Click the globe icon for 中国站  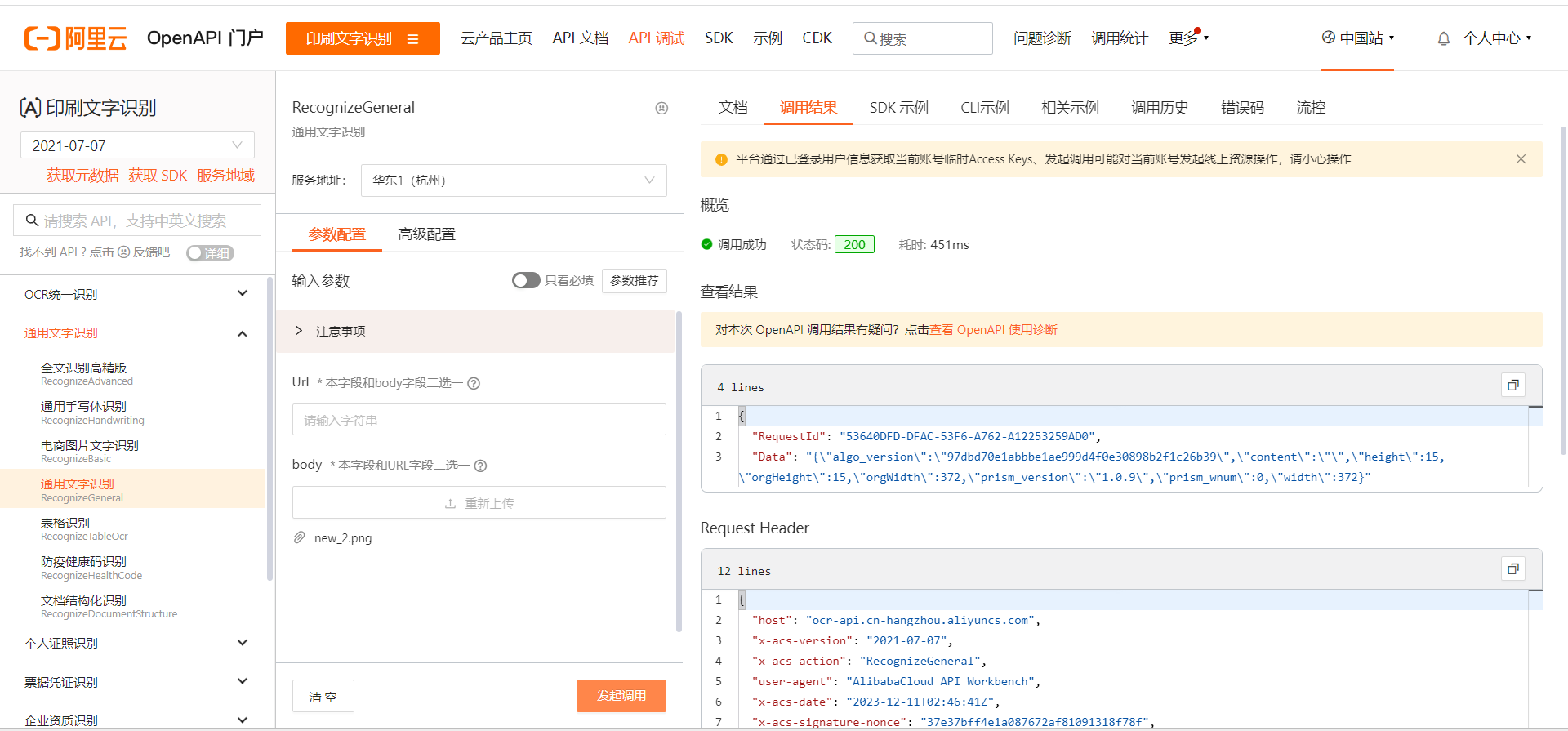[1329, 38]
